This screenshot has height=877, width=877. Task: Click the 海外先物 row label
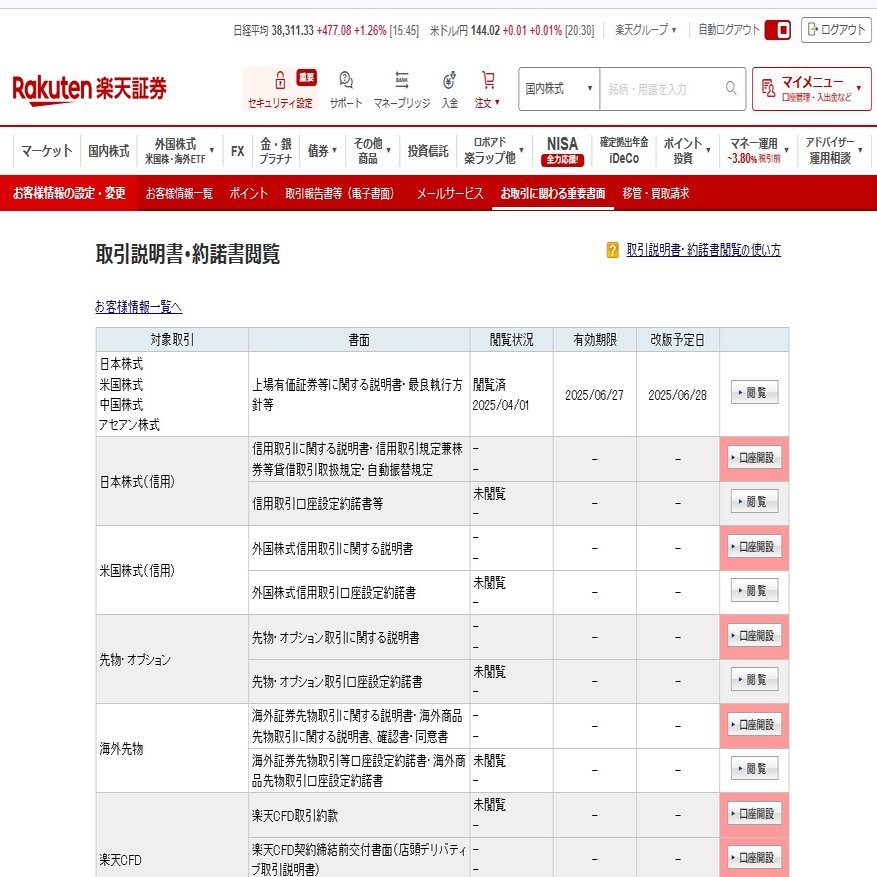121,748
